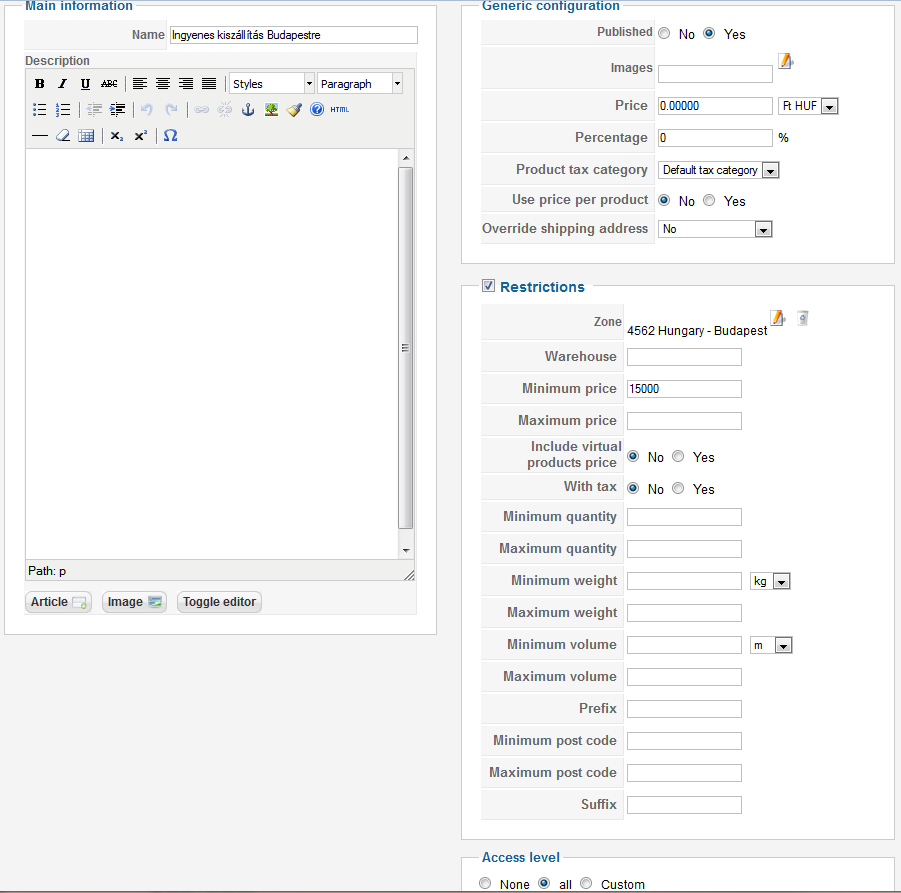The height and width of the screenshot is (893, 901).
Task: Click the editor vertical scrollbar thumb
Action: click(406, 348)
